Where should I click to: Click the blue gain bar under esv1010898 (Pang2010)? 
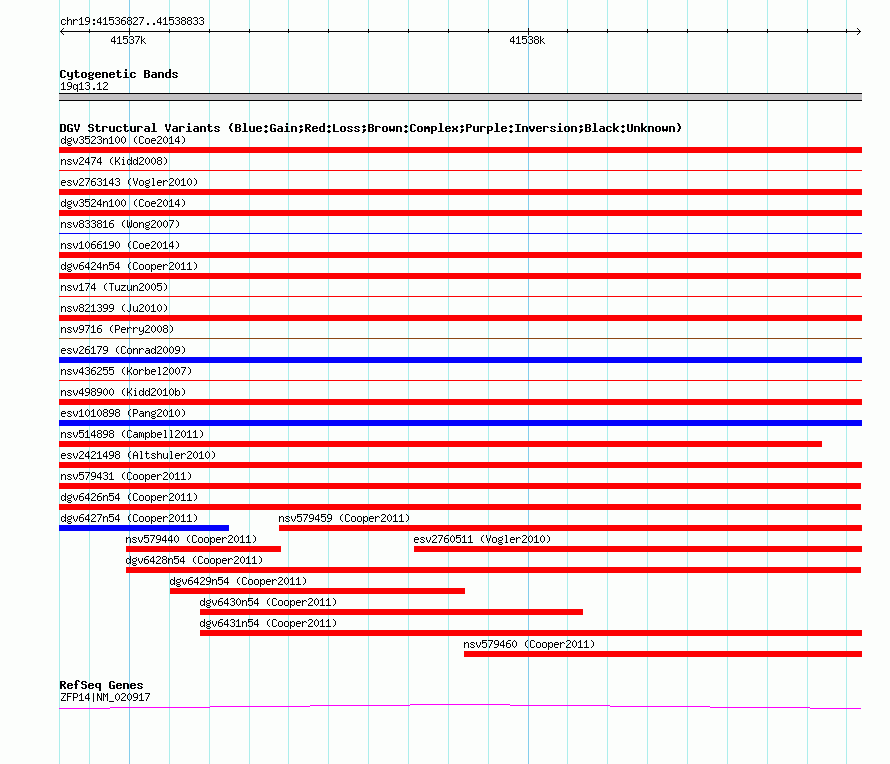pyautogui.click(x=460, y=423)
